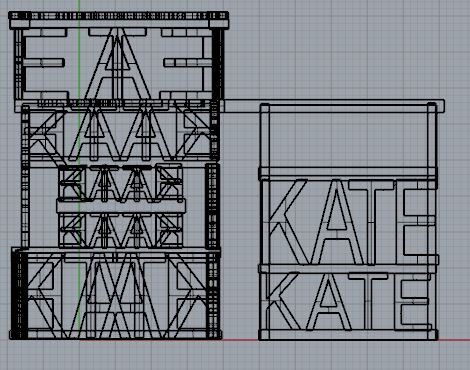The image size is (470, 370).
Task: Select letter E in upper KATE row
Action: click(417, 222)
